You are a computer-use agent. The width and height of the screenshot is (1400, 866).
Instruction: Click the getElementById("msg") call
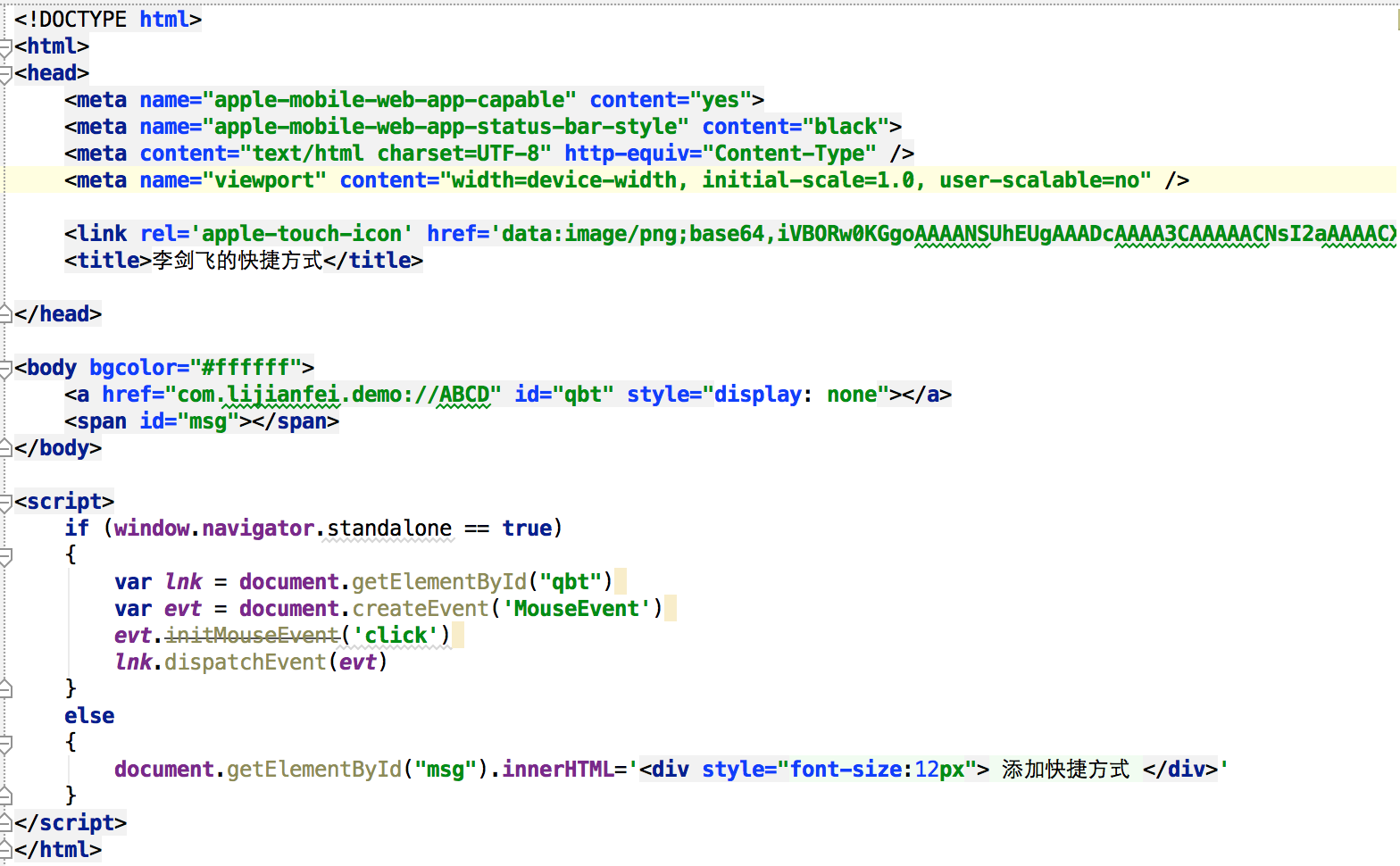coord(358,770)
